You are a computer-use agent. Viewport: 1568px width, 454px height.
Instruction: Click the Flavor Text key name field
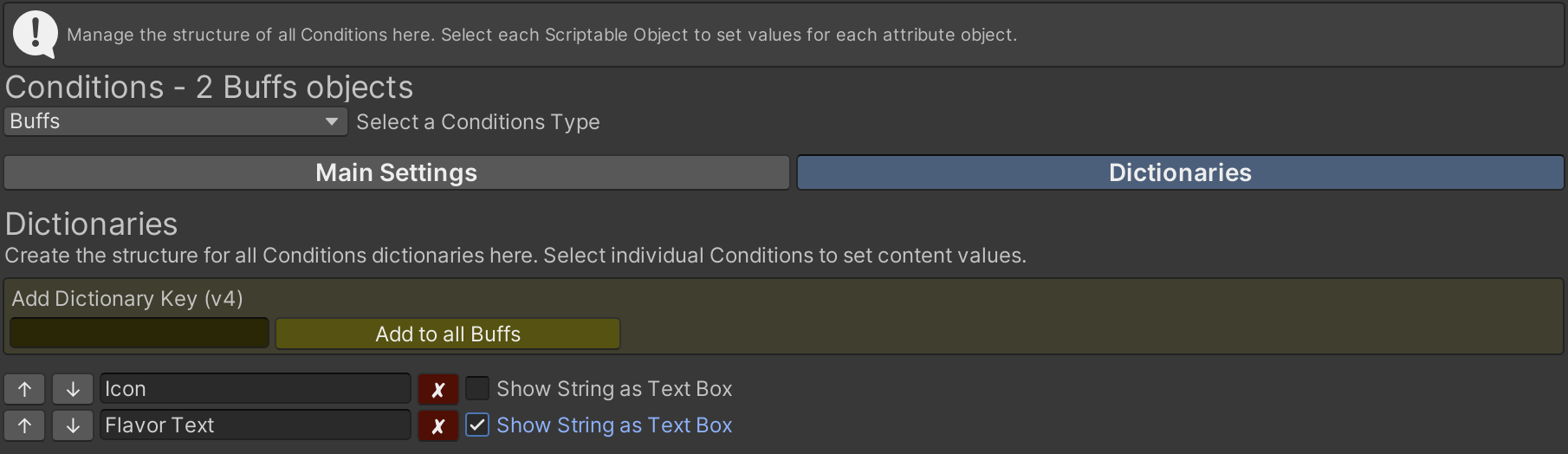click(x=255, y=425)
